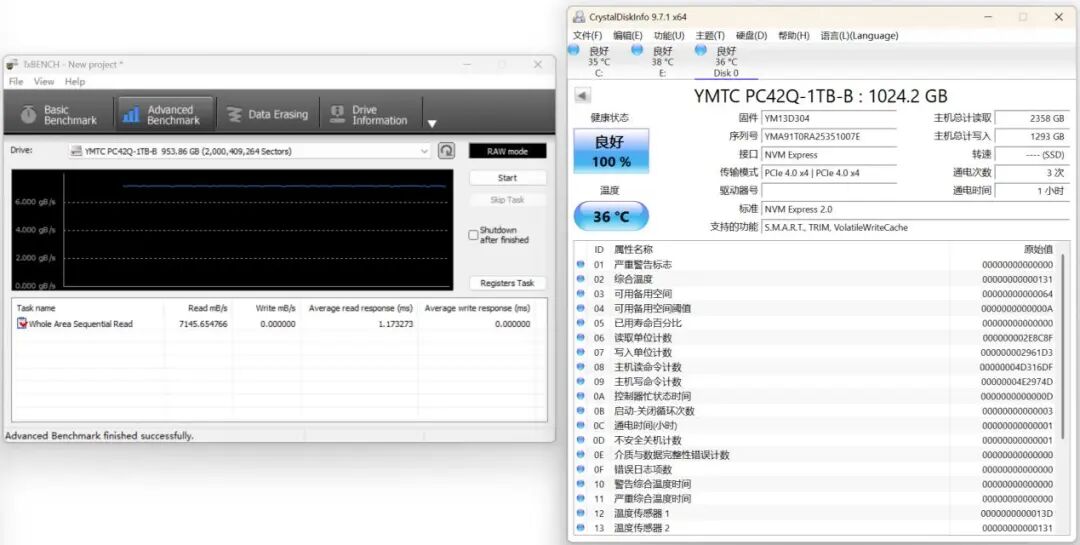Open the 硬盘(D) menu
The width and height of the screenshot is (1080, 545).
click(751, 35)
